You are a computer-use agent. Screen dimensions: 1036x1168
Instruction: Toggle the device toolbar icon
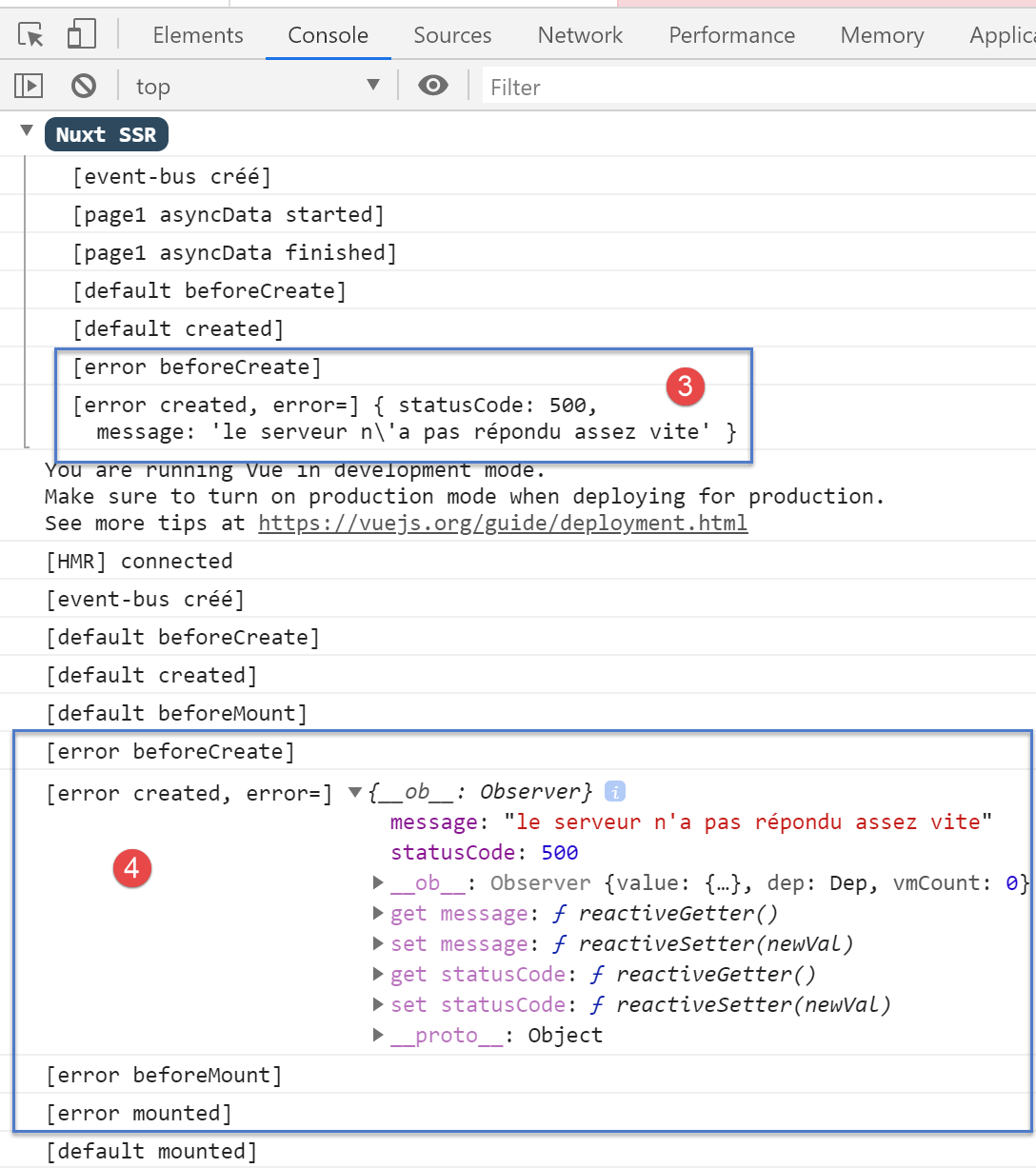(81, 35)
